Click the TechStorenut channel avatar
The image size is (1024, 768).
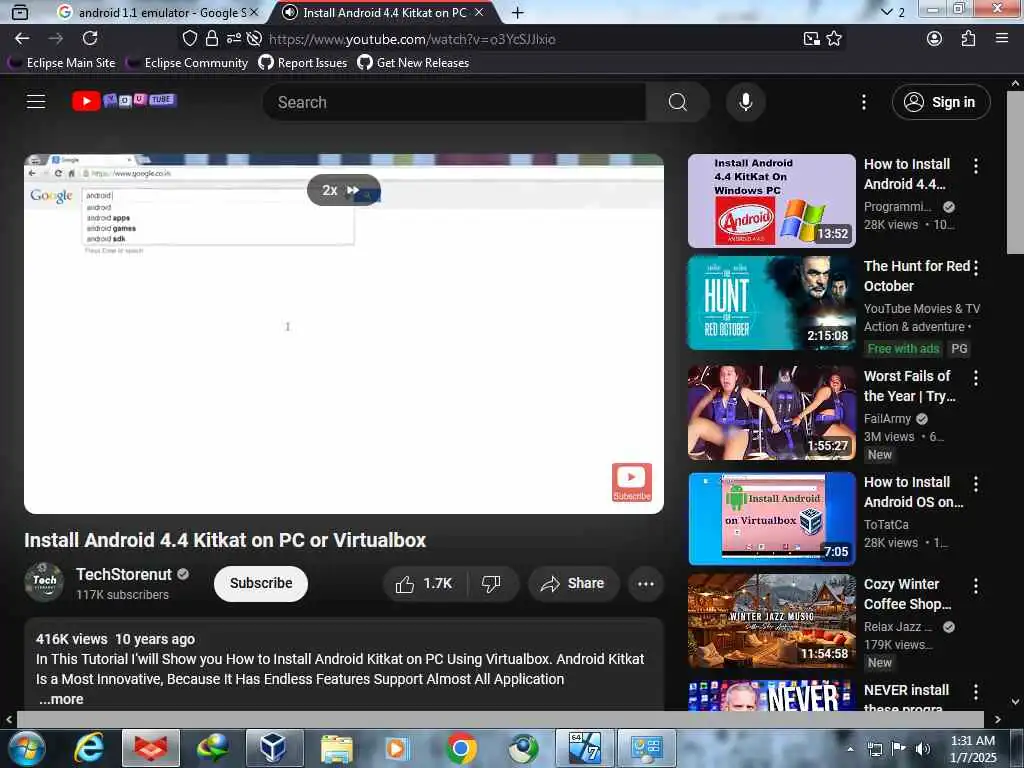click(x=44, y=582)
